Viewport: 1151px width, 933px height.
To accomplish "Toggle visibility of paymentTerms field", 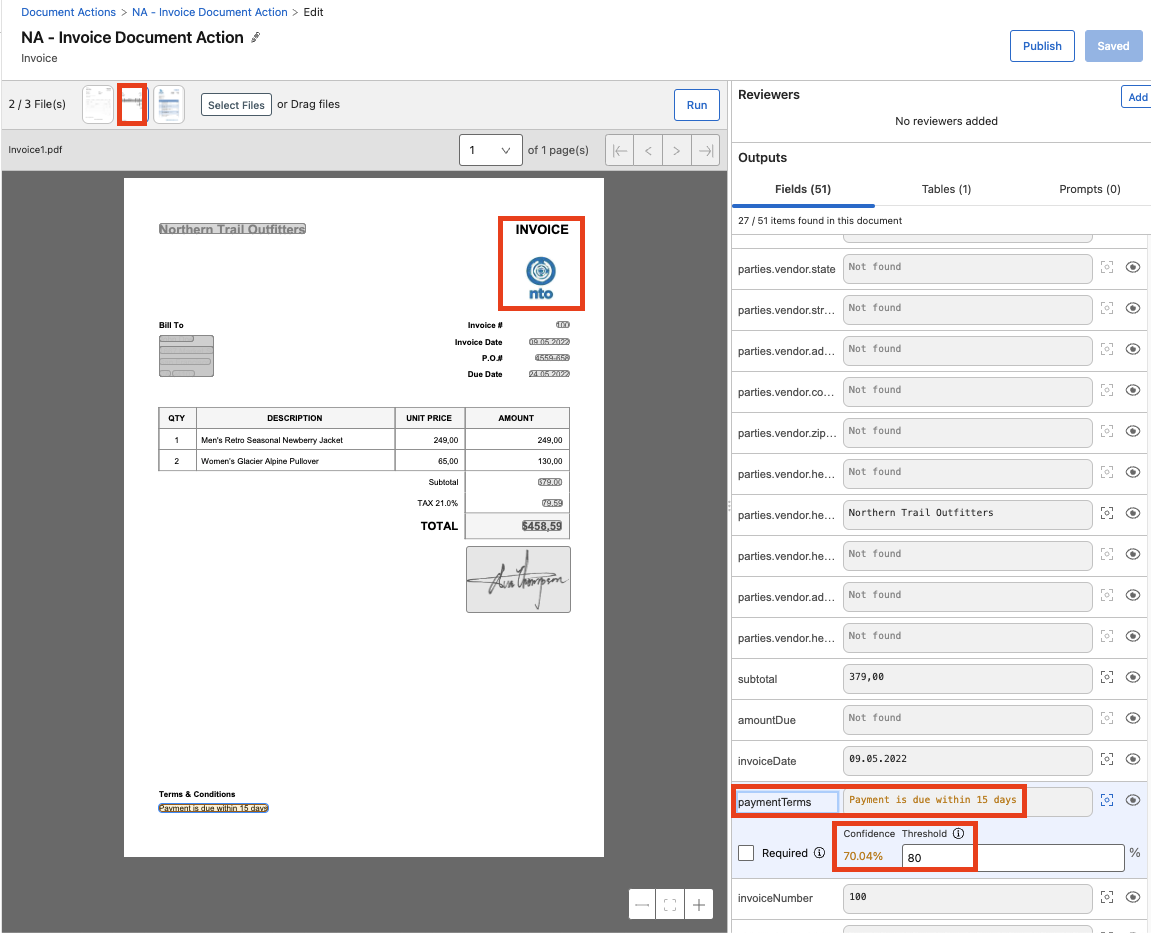I will coord(1133,800).
